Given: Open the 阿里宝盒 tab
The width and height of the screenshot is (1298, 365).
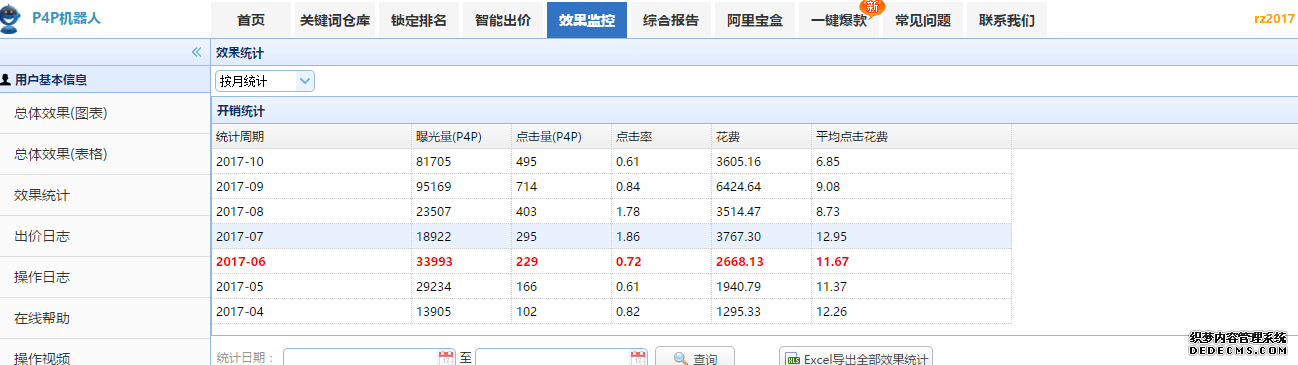Looking at the screenshot, I should [x=755, y=21].
